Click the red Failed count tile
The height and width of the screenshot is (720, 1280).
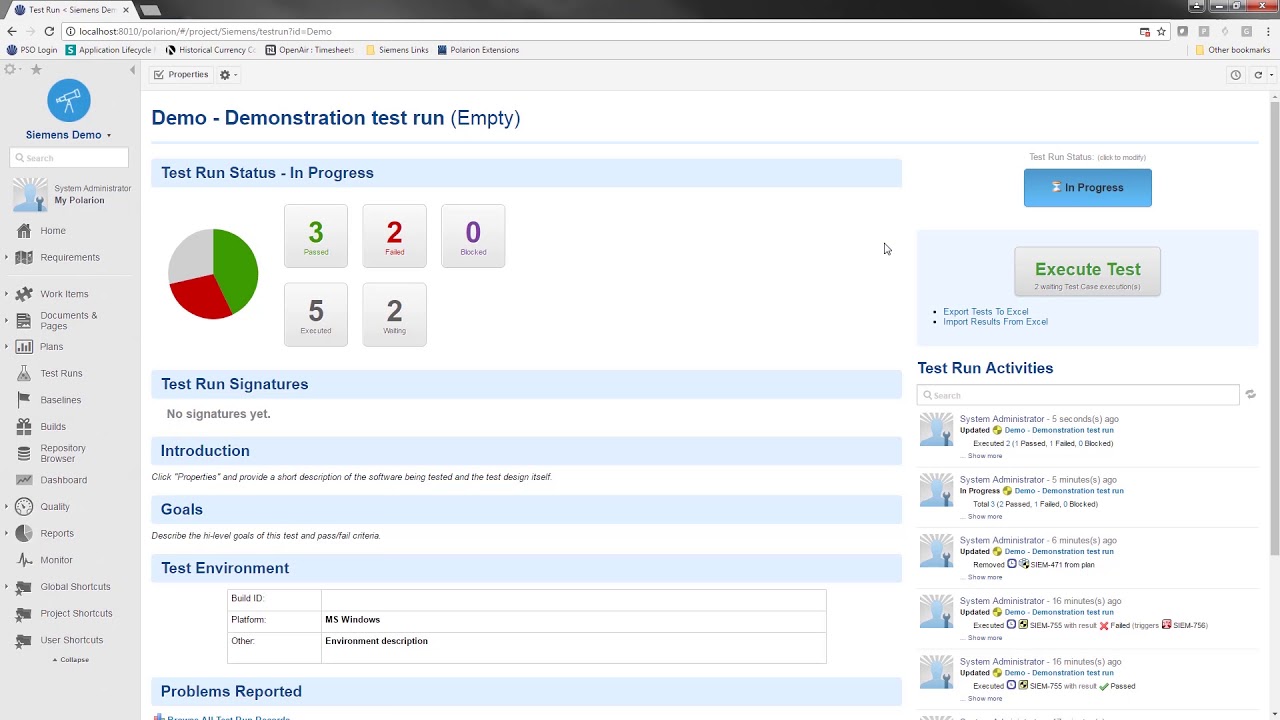coord(394,236)
